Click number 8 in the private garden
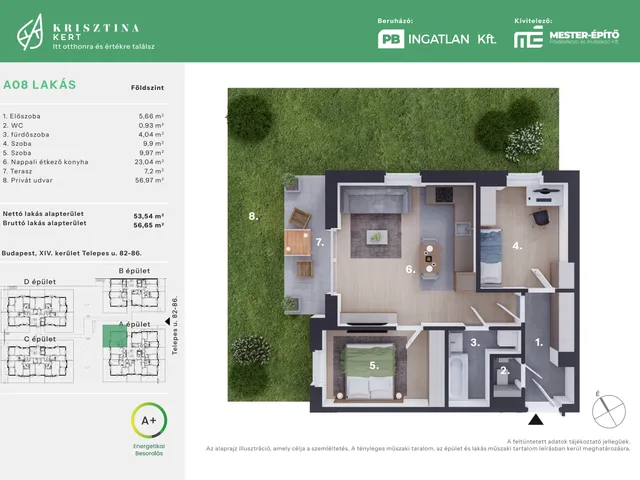 [x=253, y=216]
